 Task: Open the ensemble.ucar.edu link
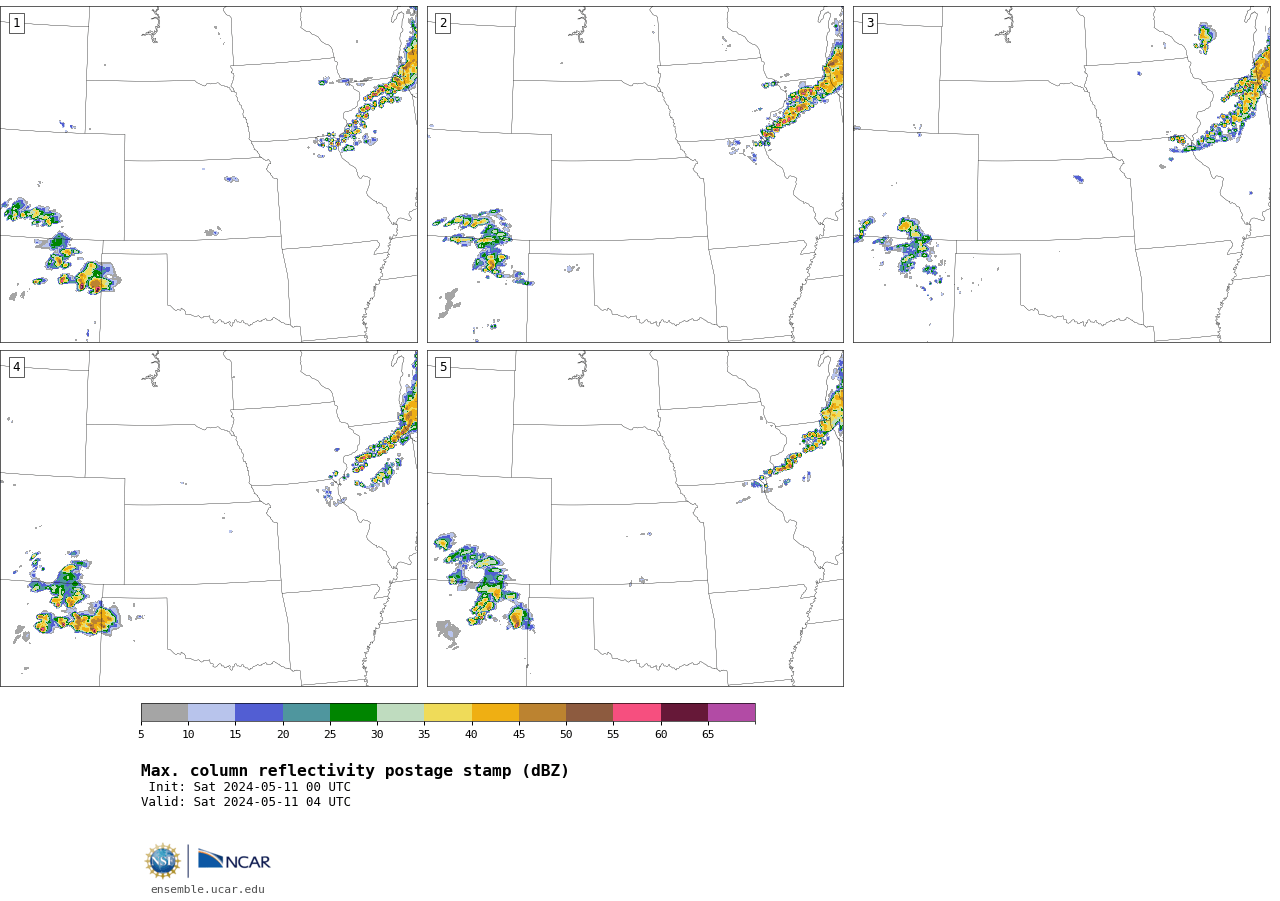[208, 890]
